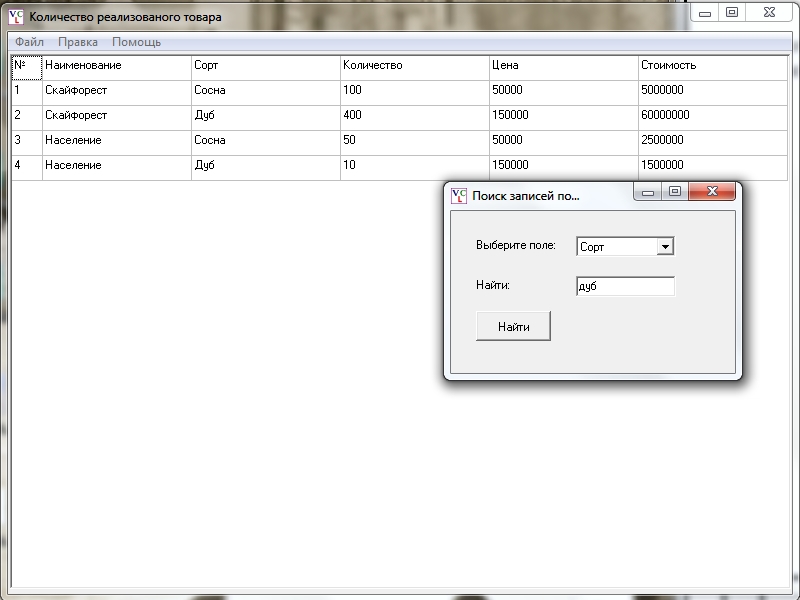Select price cell 50000 in row 3
The image size is (800, 600).
pos(564,143)
